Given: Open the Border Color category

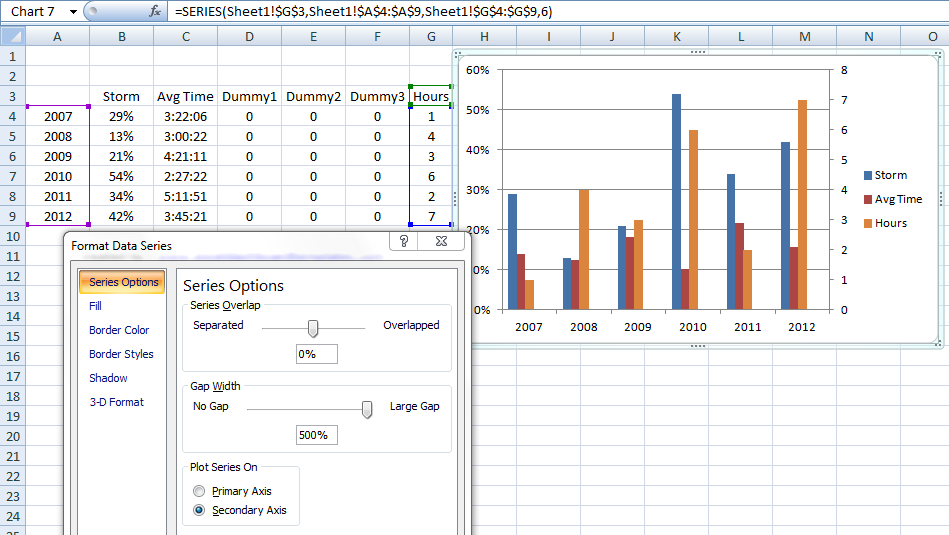Looking at the screenshot, I should pyautogui.click(x=119, y=330).
